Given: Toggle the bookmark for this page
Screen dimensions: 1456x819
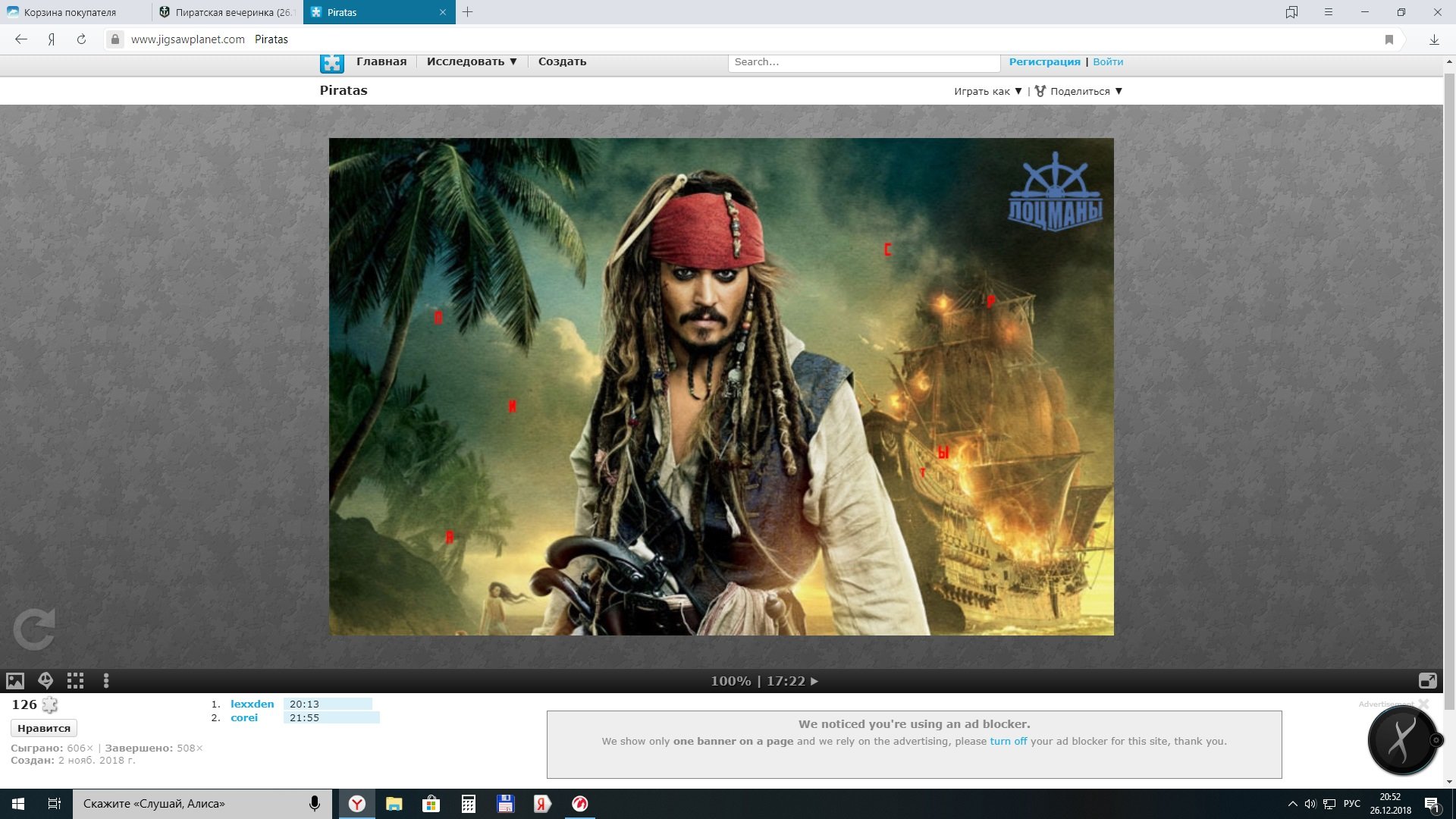Looking at the screenshot, I should [1389, 39].
